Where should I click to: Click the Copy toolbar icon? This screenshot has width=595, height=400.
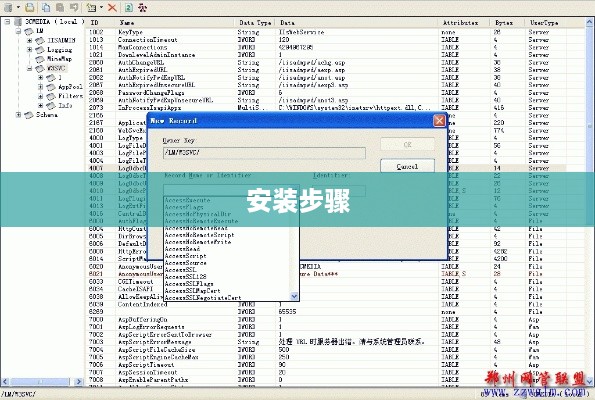tap(46, 7)
